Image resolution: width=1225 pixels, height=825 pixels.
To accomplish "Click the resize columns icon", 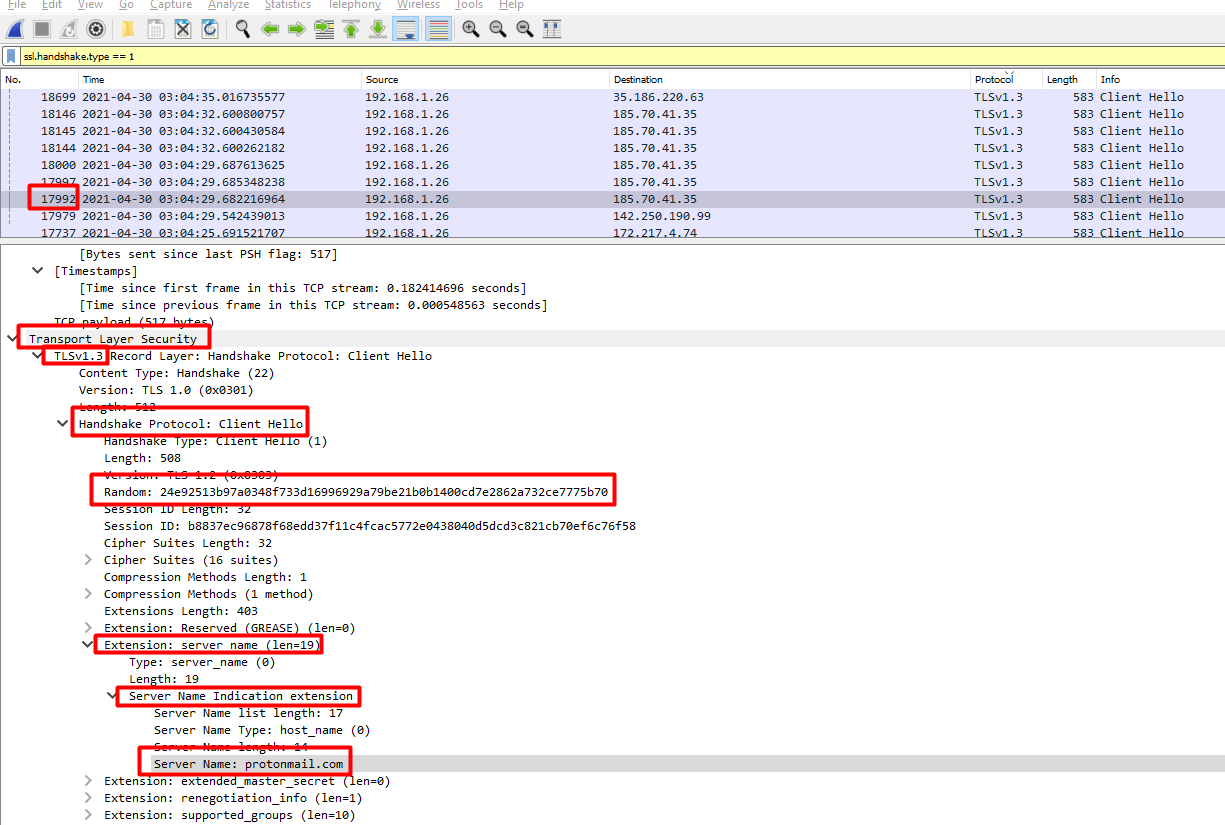I will (551, 29).
